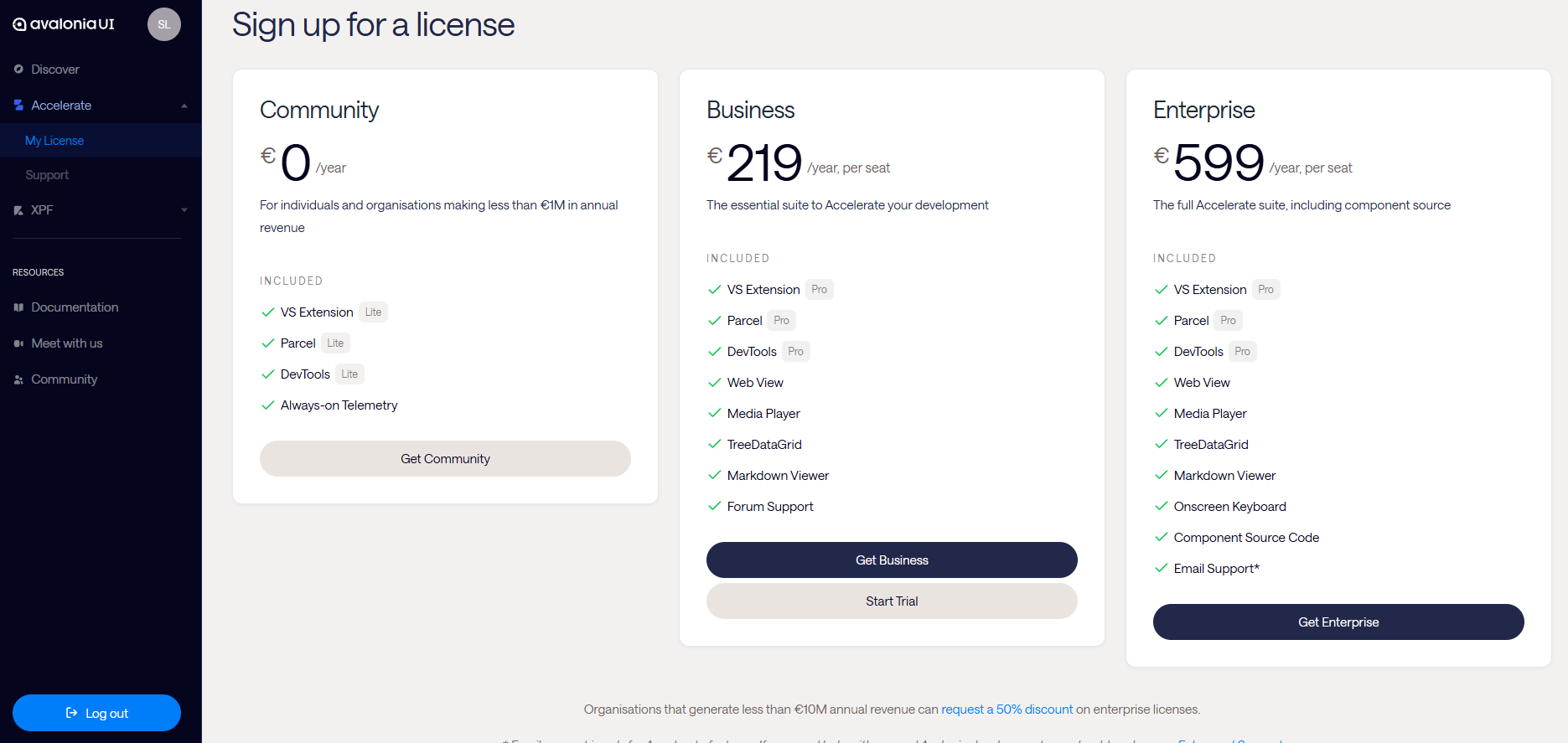The image size is (1568, 743).
Task: Click the Meet with us icon
Action: [x=18, y=343]
